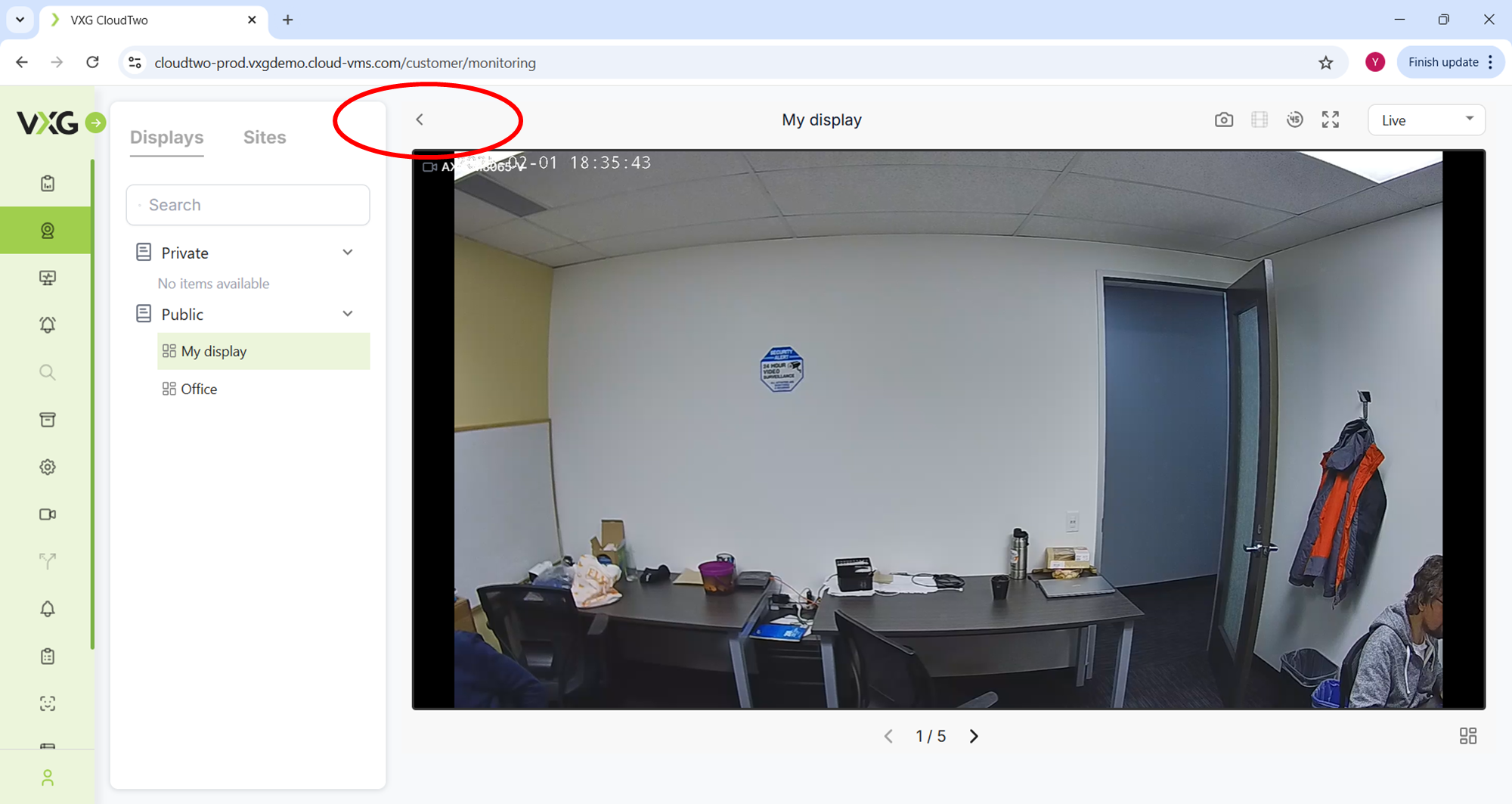This screenshot has height=804, width=1512.
Task: Open the grid view icon at bottom right
Action: 1467,736
